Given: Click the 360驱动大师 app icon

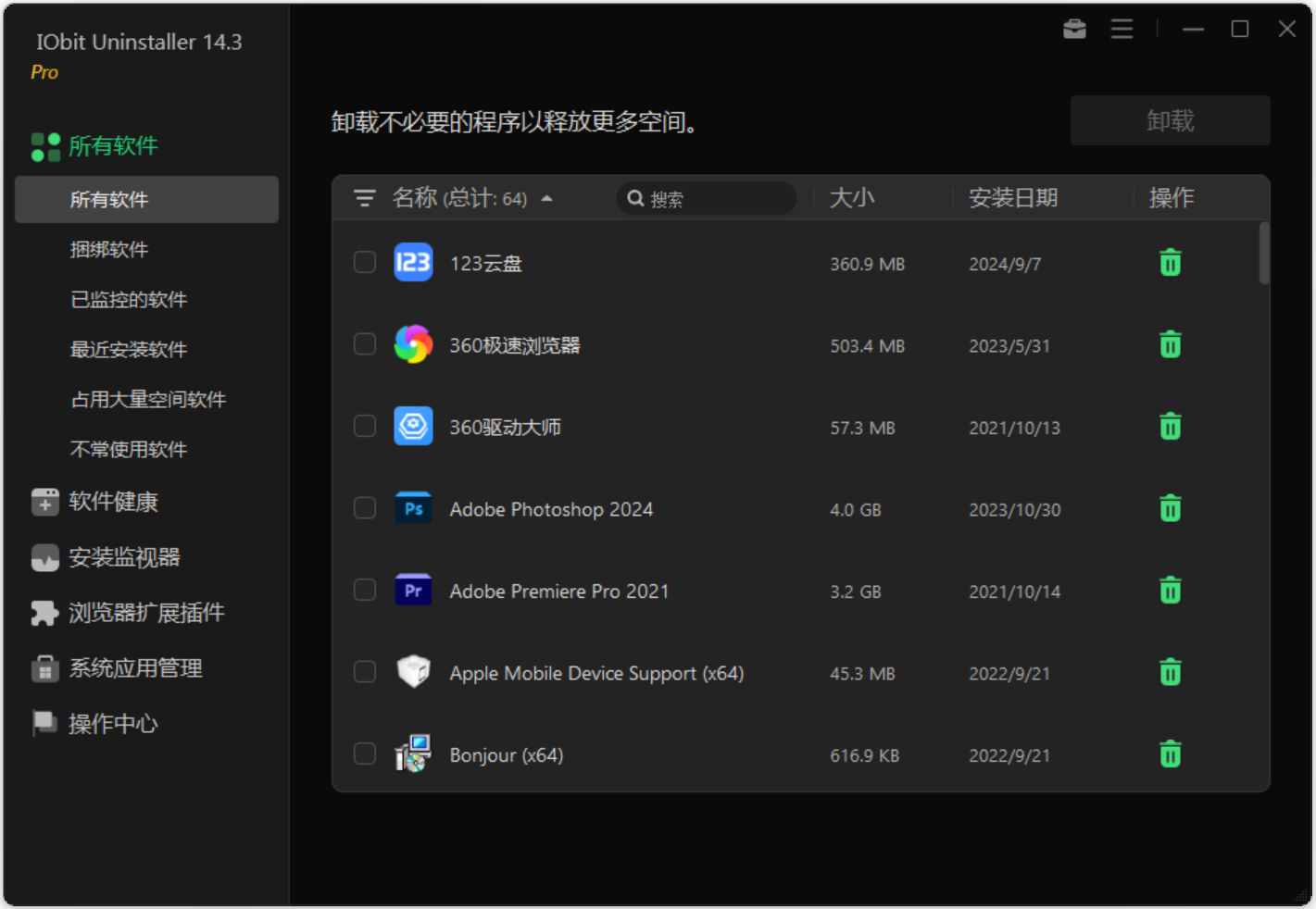Looking at the screenshot, I should pyautogui.click(x=413, y=427).
